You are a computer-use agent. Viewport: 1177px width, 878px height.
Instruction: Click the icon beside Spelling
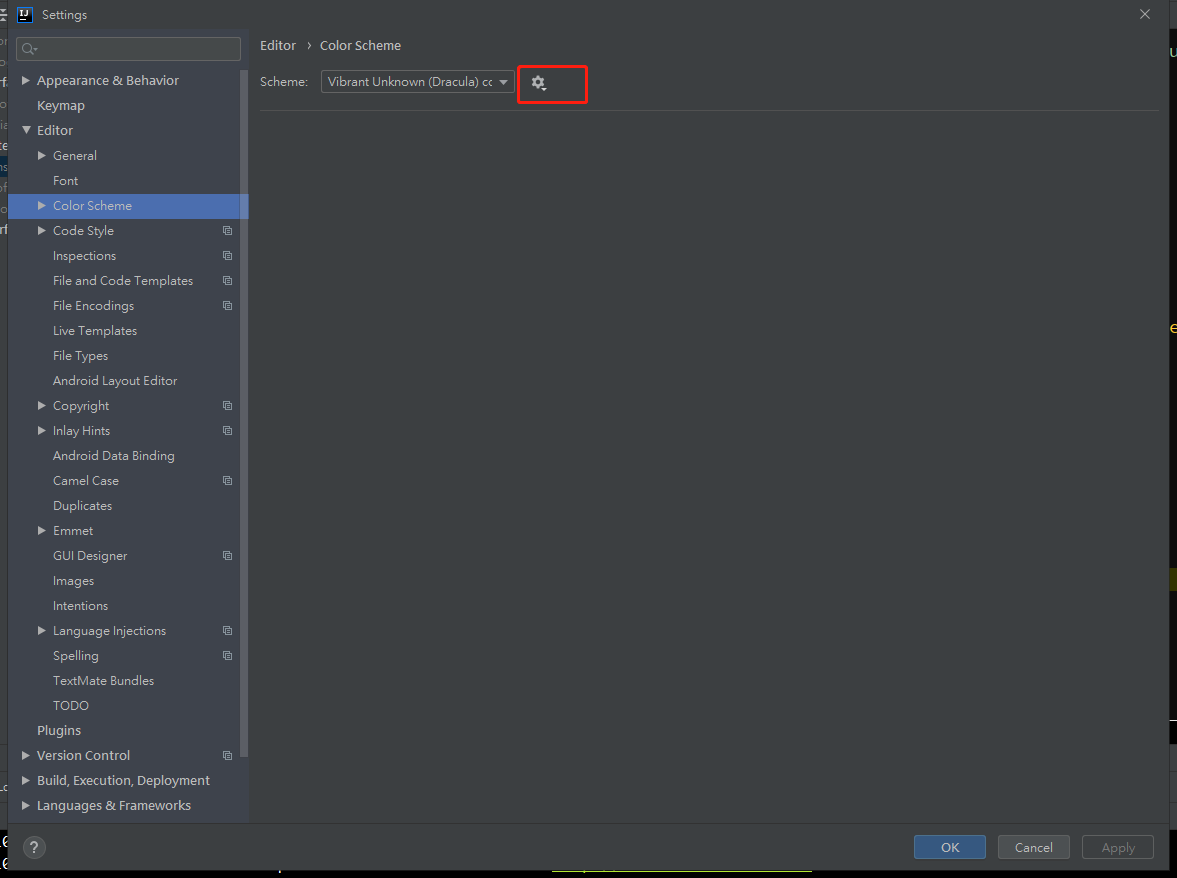click(228, 655)
